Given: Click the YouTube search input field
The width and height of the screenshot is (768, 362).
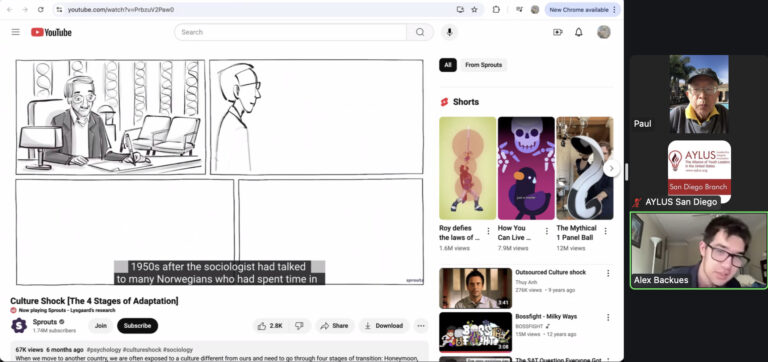Looking at the screenshot, I should [x=290, y=32].
